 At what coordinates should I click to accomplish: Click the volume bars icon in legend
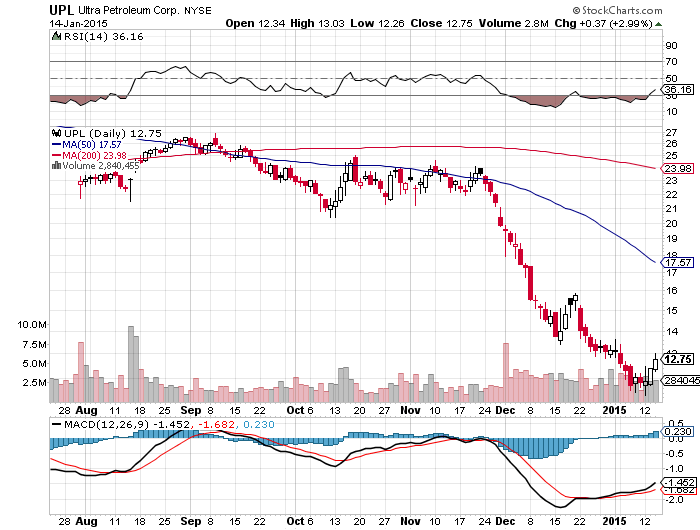coord(56,166)
